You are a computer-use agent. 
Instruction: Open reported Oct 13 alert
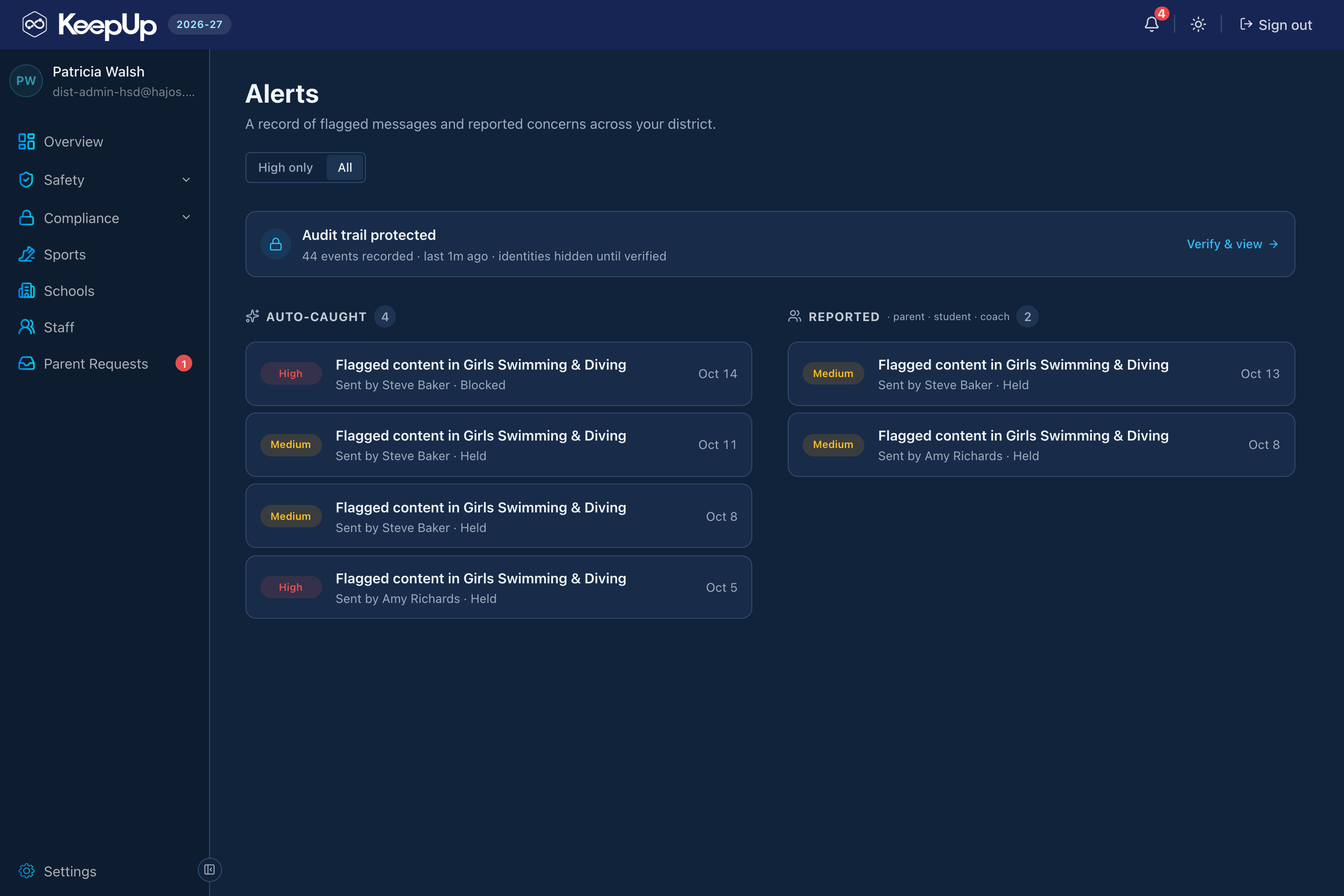click(x=1041, y=374)
